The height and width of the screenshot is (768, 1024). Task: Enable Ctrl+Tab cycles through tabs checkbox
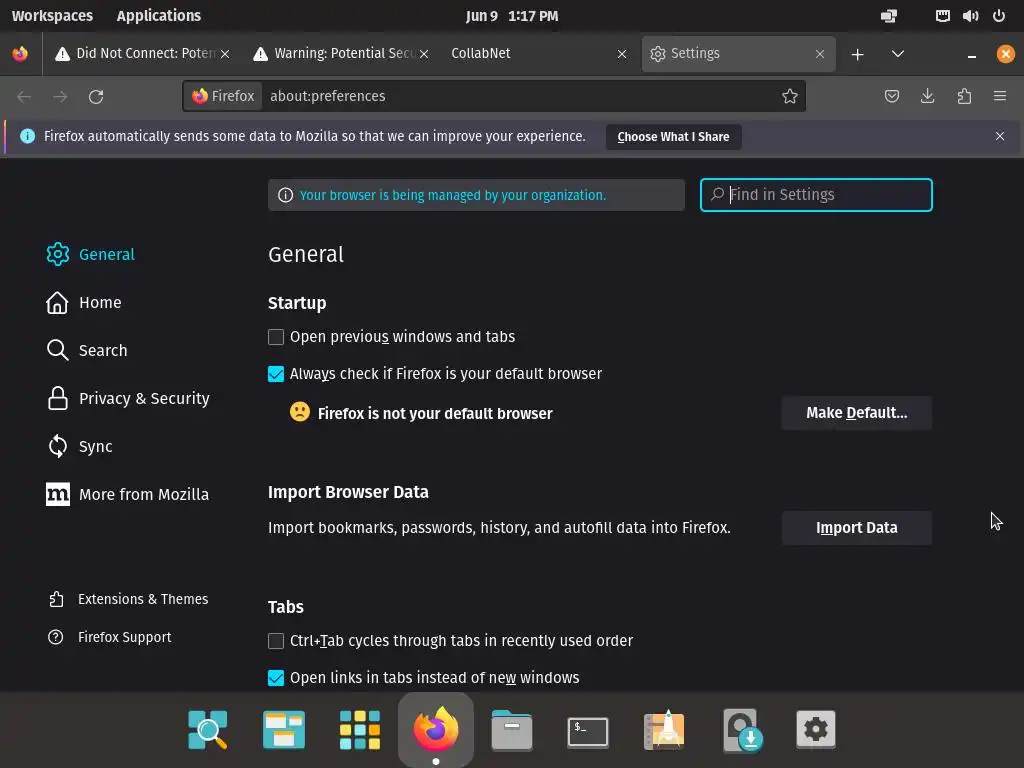(x=276, y=641)
